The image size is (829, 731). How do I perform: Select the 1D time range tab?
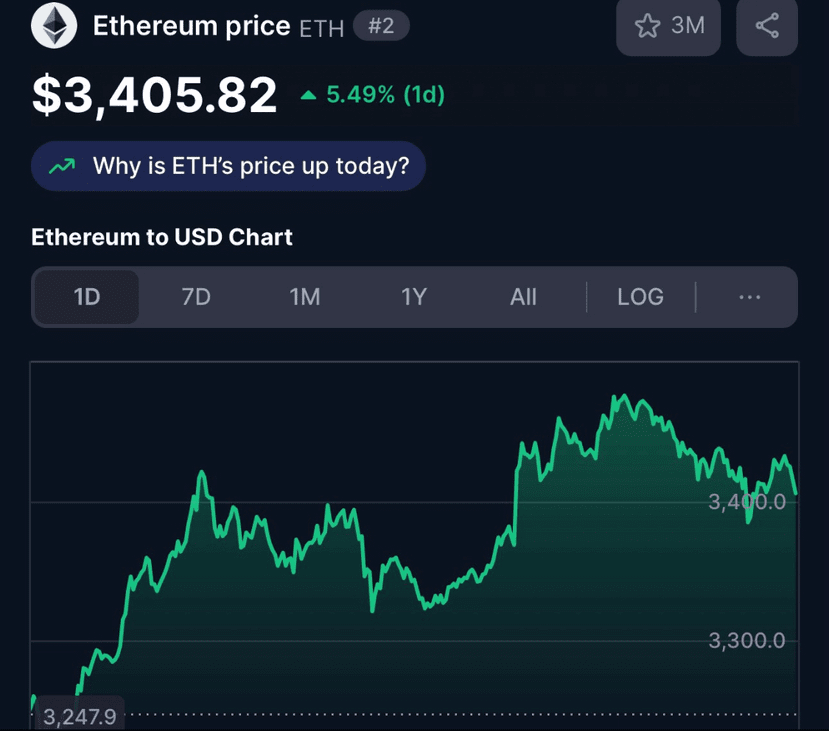tap(87, 297)
